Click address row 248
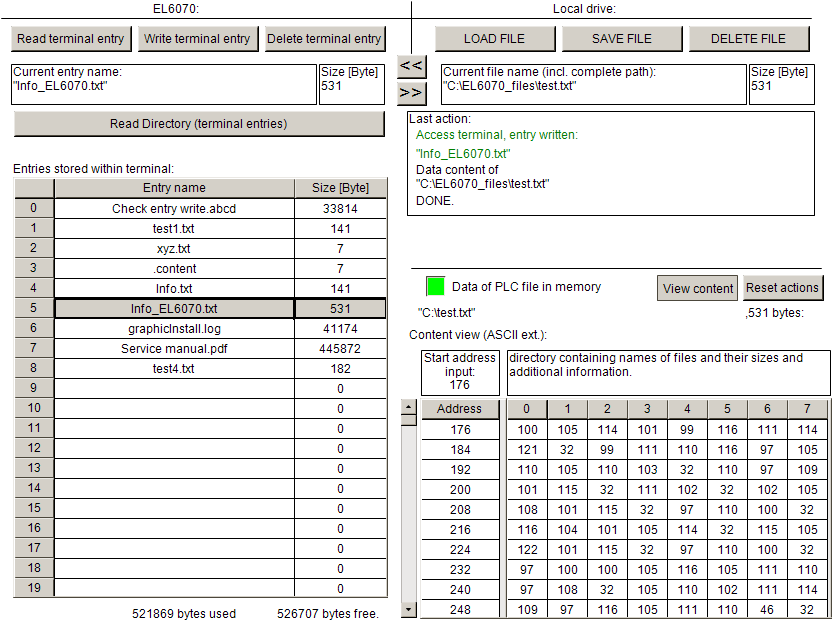839x632 pixels. [x=460, y=610]
